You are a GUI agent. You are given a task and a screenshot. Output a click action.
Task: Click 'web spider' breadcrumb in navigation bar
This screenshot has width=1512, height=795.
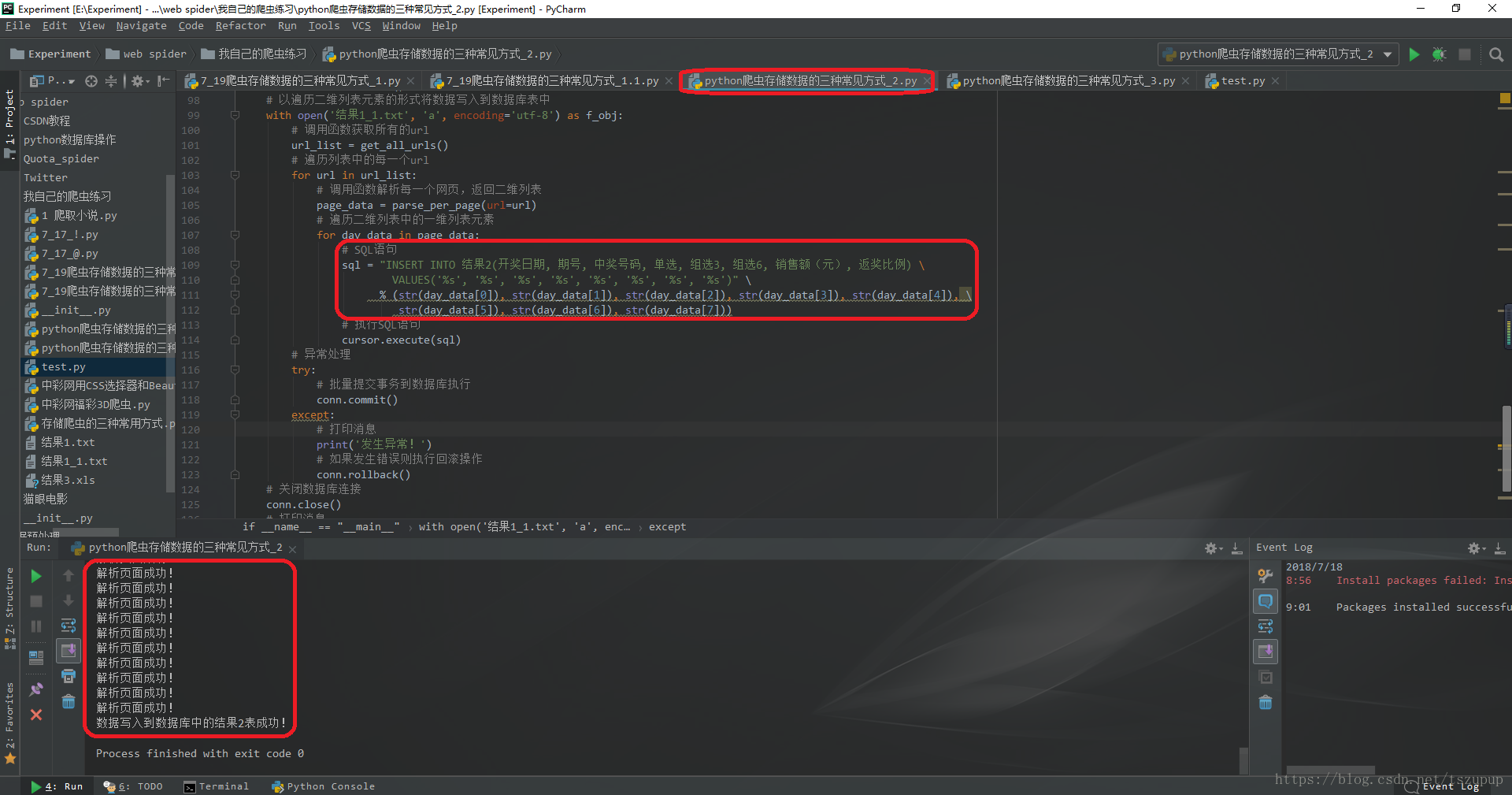click(146, 54)
